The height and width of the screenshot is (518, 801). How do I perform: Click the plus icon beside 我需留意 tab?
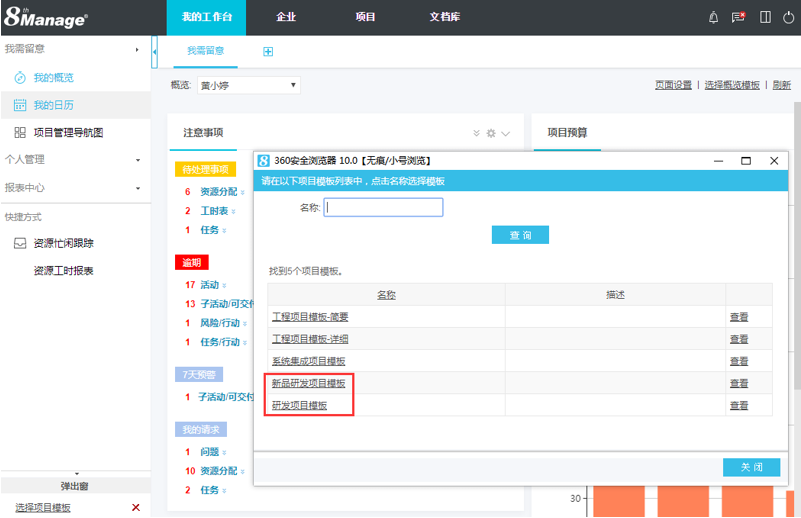coord(268,51)
